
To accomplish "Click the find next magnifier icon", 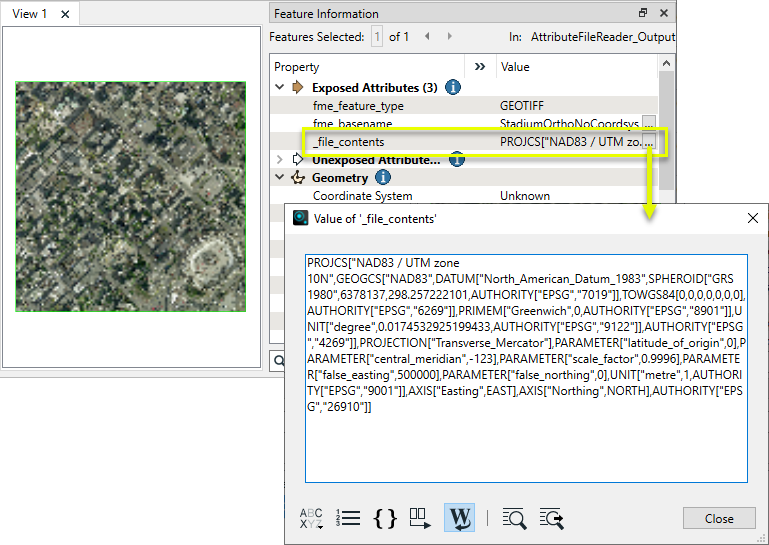I will point(551,518).
